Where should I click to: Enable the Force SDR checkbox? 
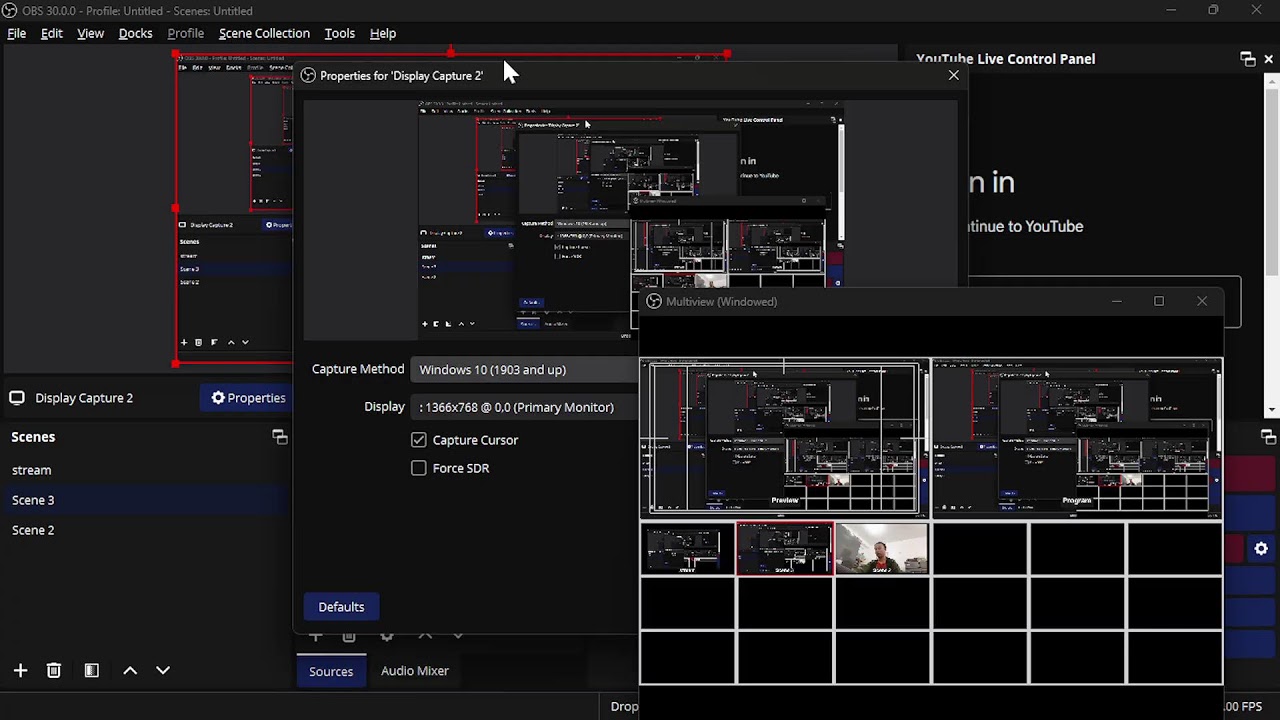[x=419, y=468]
